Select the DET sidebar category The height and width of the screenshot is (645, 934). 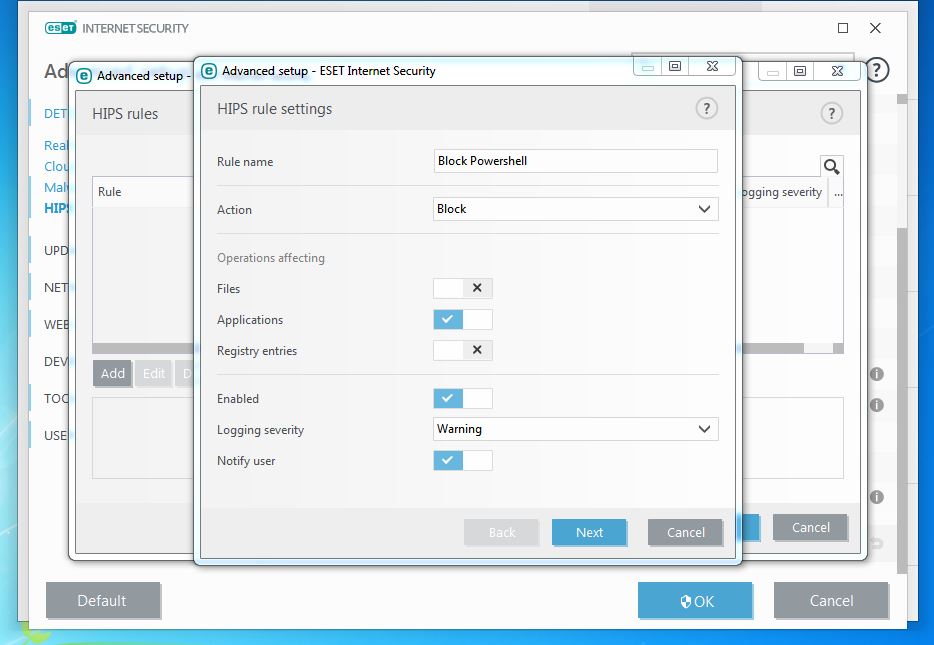[56, 114]
